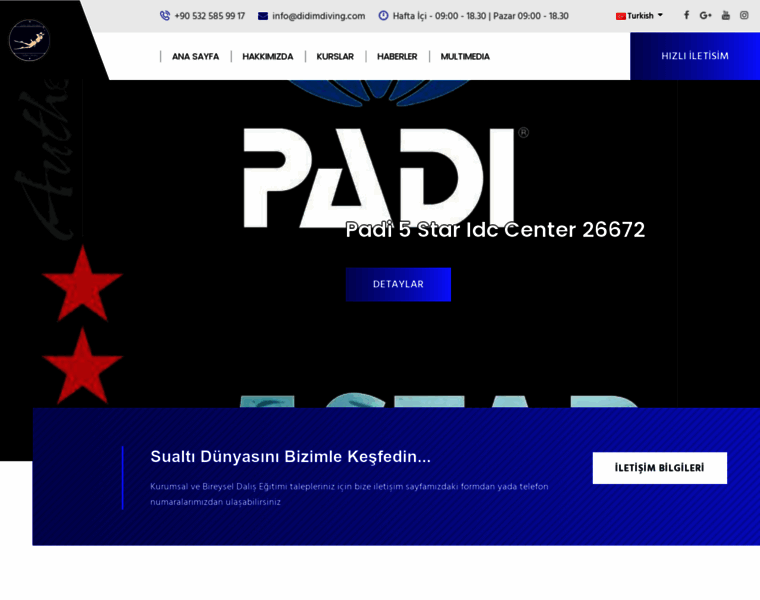Image resolution: width=760 pixels, height=600 pixels.
Task: Open the HABERLER menu item
Action: point(397,57)
